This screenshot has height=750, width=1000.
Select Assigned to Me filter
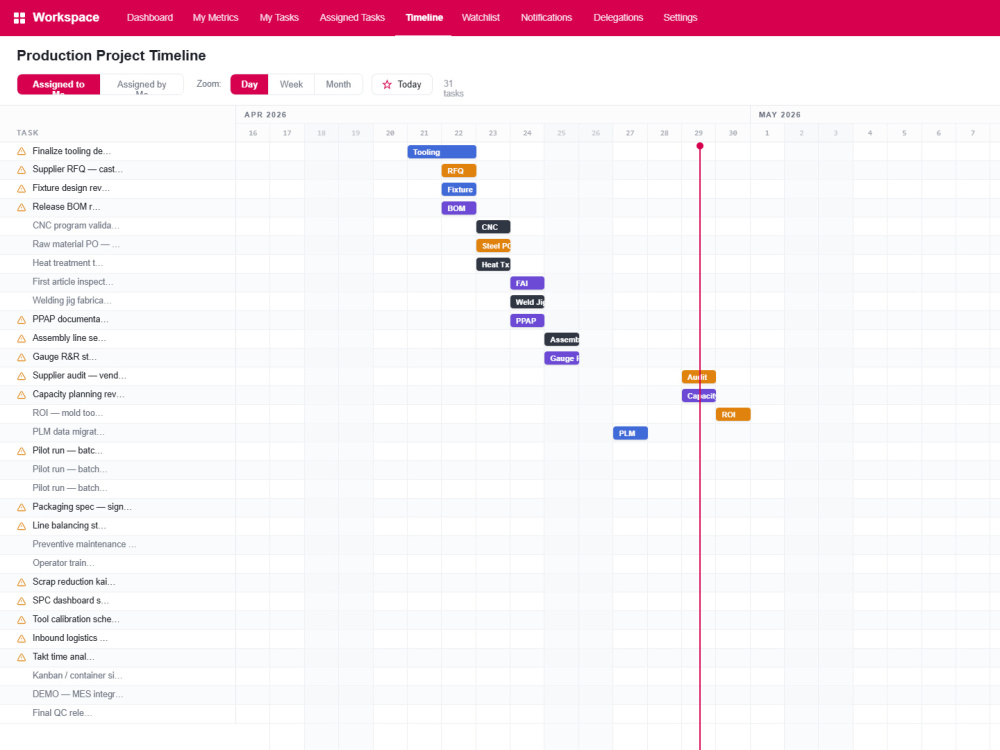59,84
